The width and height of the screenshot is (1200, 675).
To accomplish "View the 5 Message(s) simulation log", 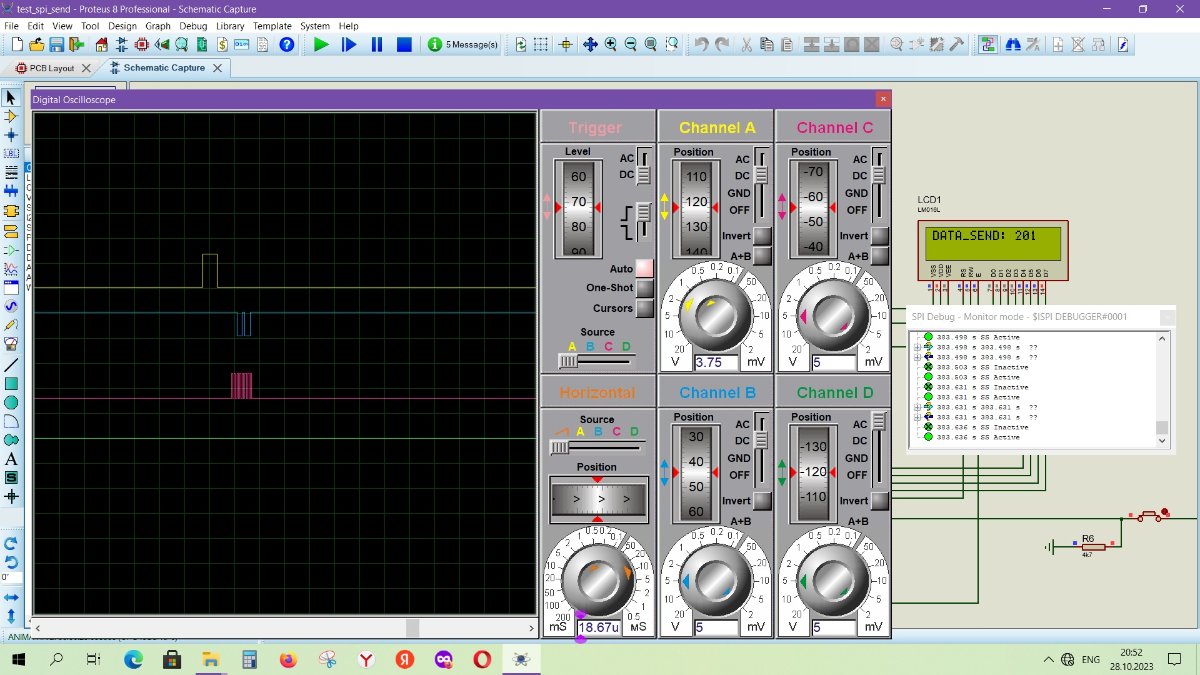I will tap(464, 44).
